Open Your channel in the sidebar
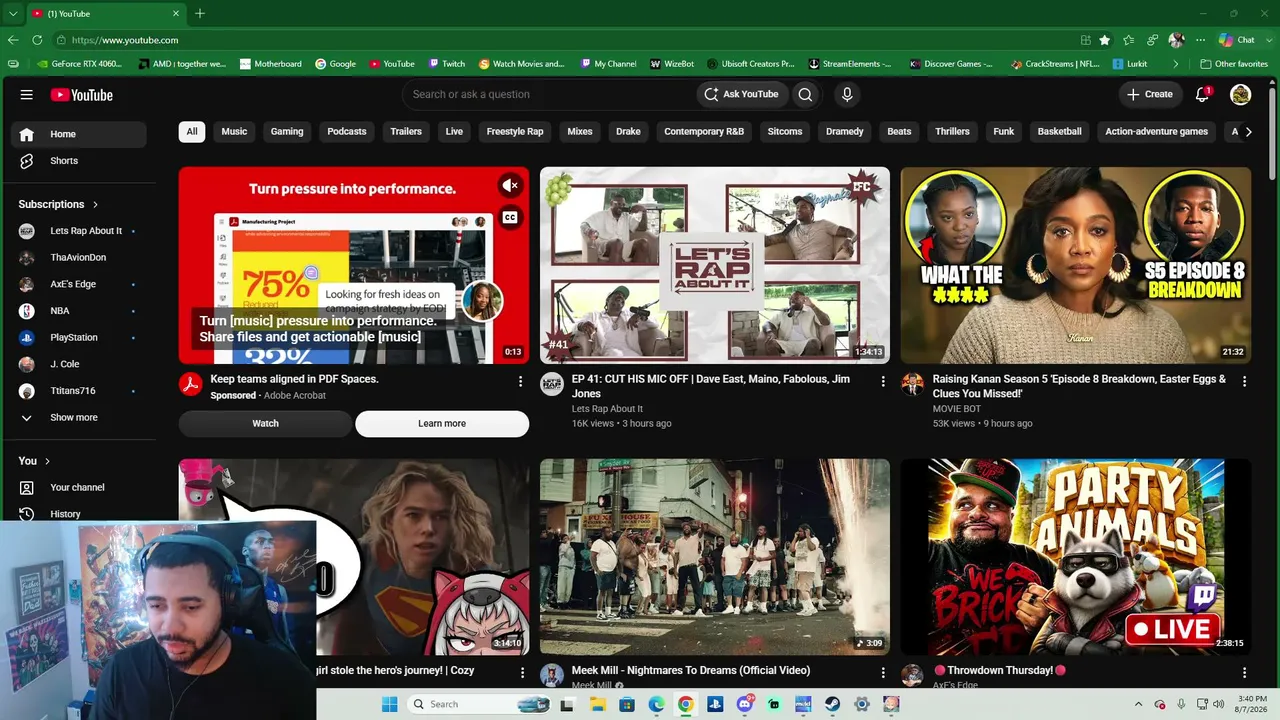The image size is (1280, 720). pyautogui.click(x=78, y=487)
